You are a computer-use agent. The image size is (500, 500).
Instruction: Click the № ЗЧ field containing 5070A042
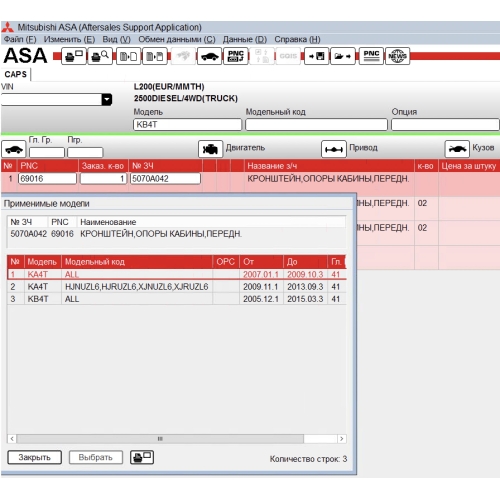(165, 178)
